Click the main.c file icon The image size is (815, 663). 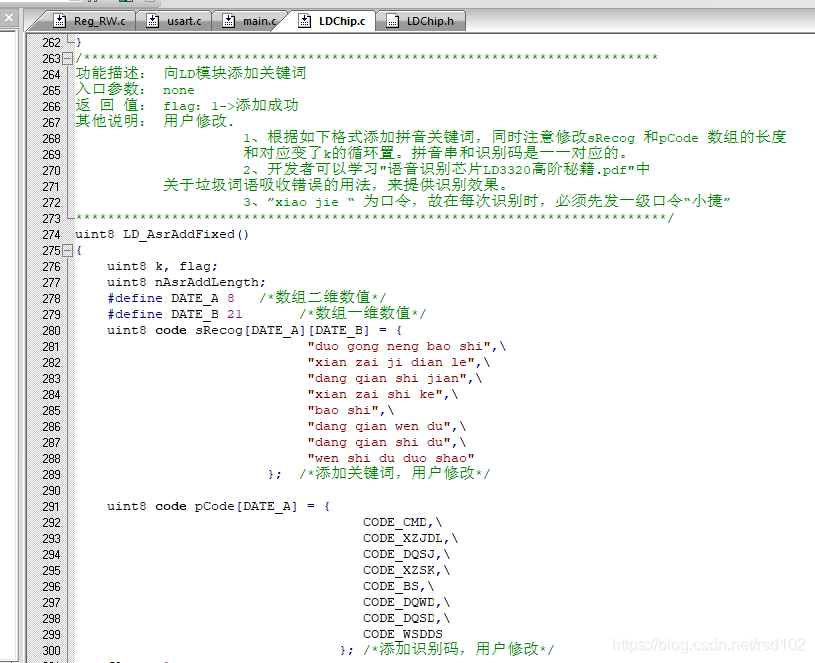click(228, 21)
